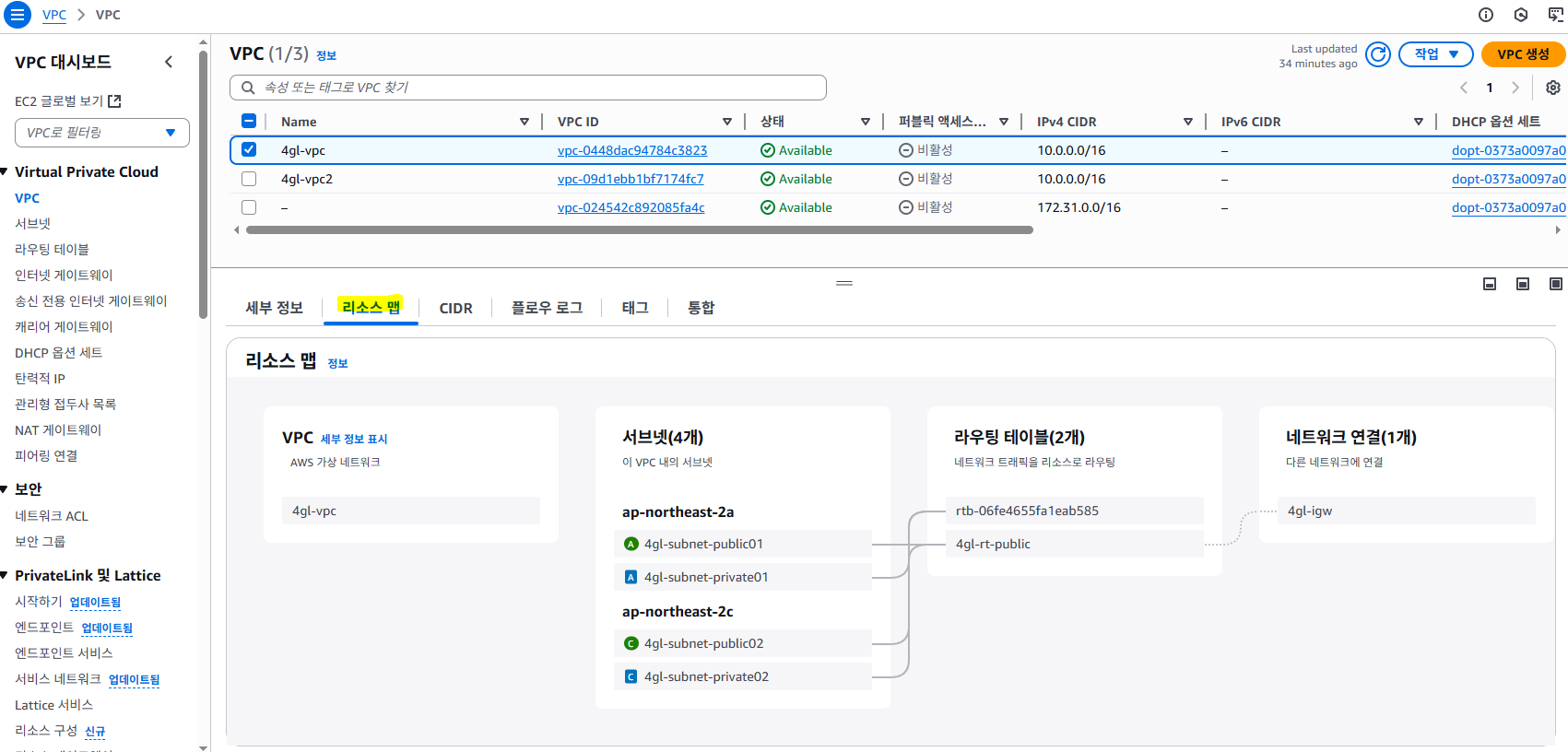Collapse the VPC dashboard sidebar
The height and width of the screenshot is (752, 1568).
point(169,62)
